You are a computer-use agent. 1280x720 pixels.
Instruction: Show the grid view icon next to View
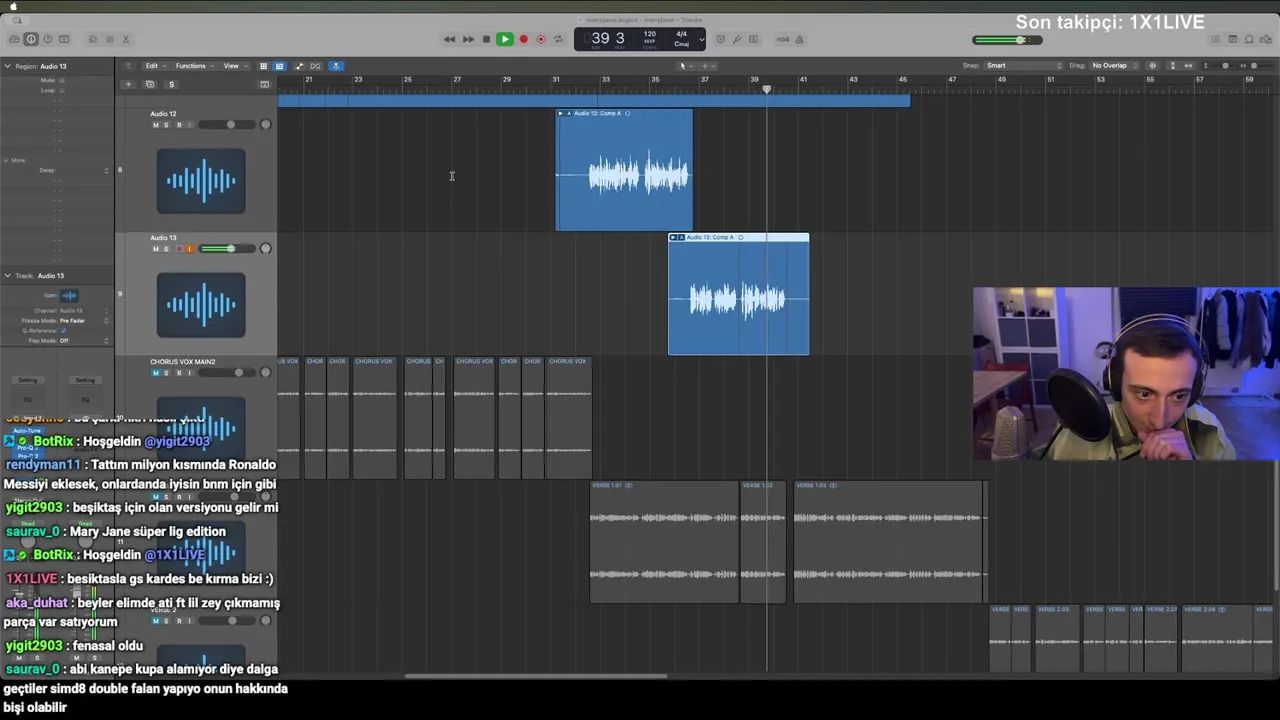[x=263, y=66]
